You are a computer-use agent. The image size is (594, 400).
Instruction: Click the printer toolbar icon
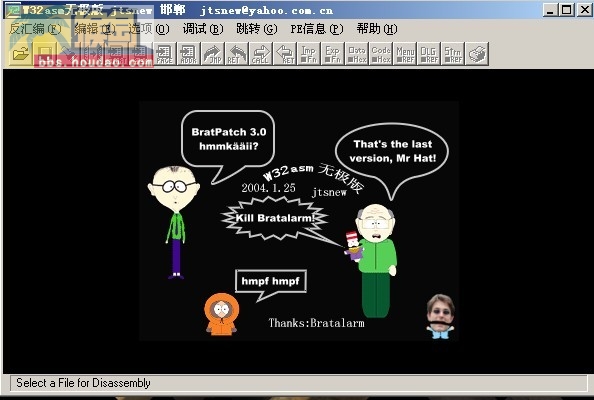(x=477, y=54)
